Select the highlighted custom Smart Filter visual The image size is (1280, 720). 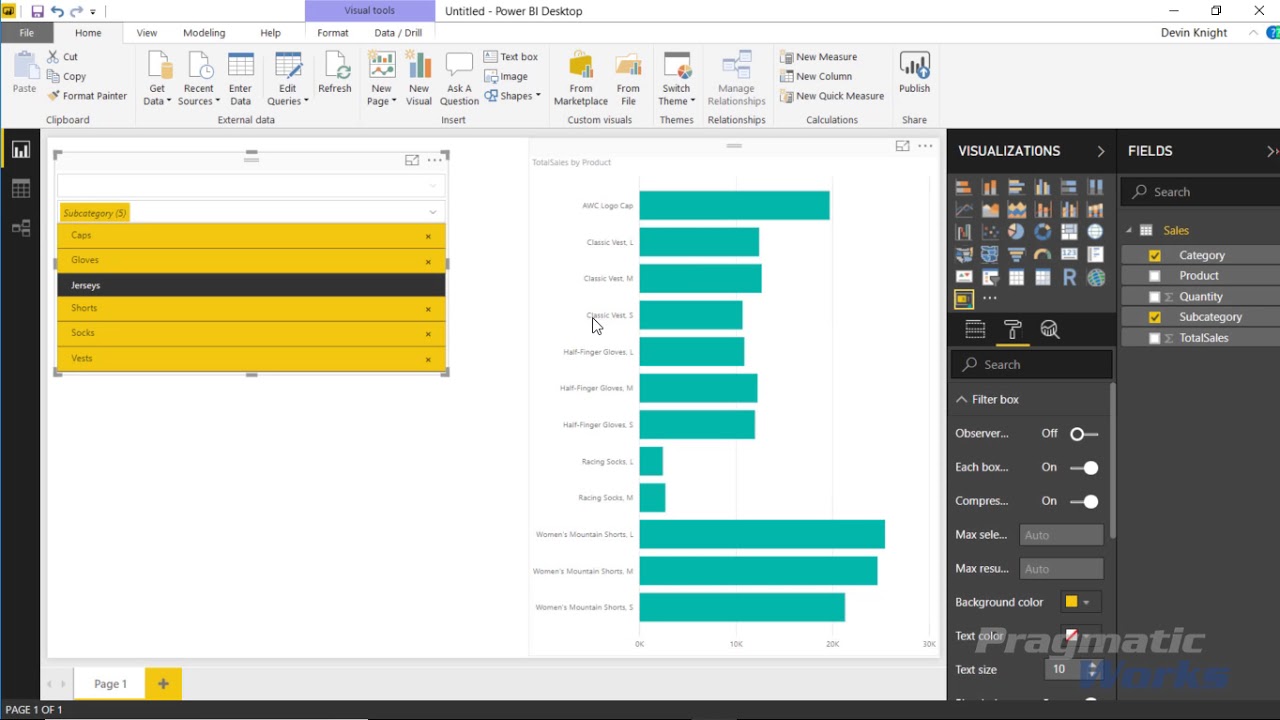pyautogui.click(x=964, y=299)
